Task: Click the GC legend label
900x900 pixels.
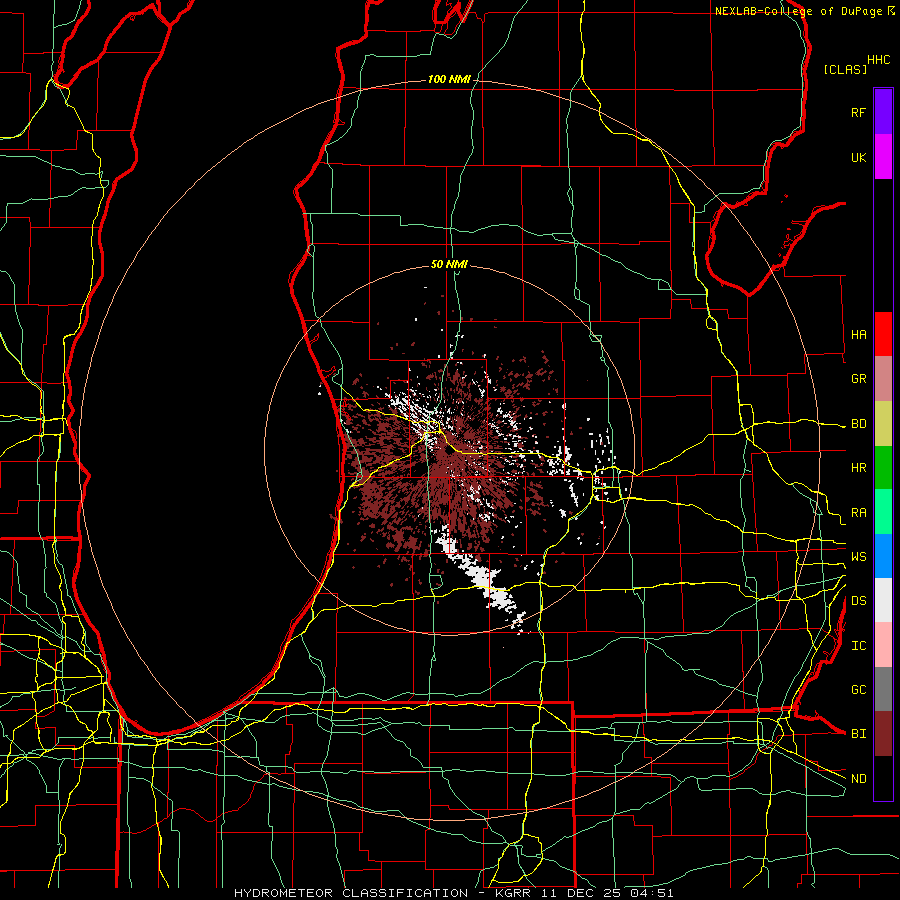Action: point(858,690)
